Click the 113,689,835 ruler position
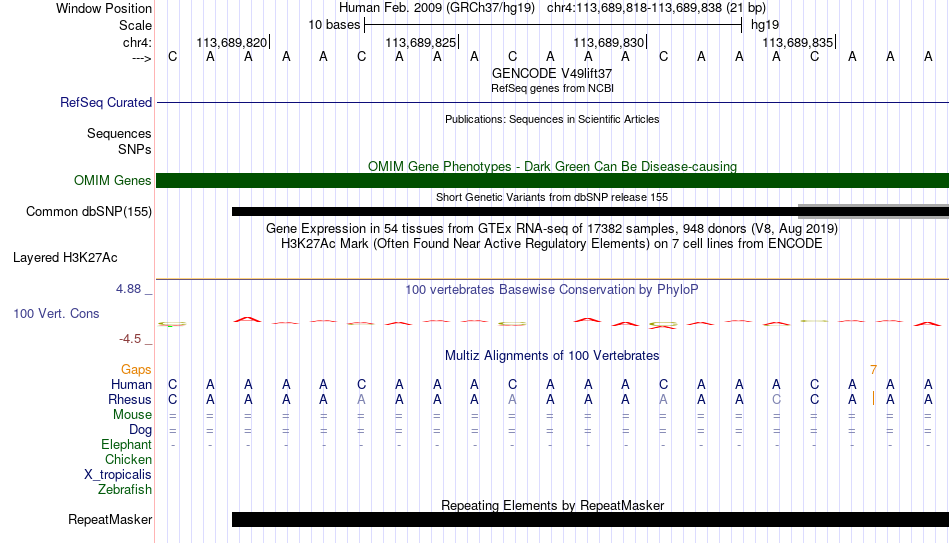The width and height of the screenshot is (950, 543). [x=798, y=42]
